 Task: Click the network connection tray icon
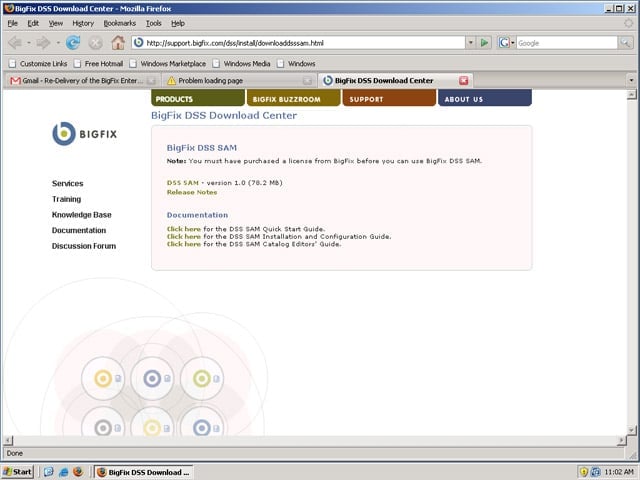tap(596, 472)
